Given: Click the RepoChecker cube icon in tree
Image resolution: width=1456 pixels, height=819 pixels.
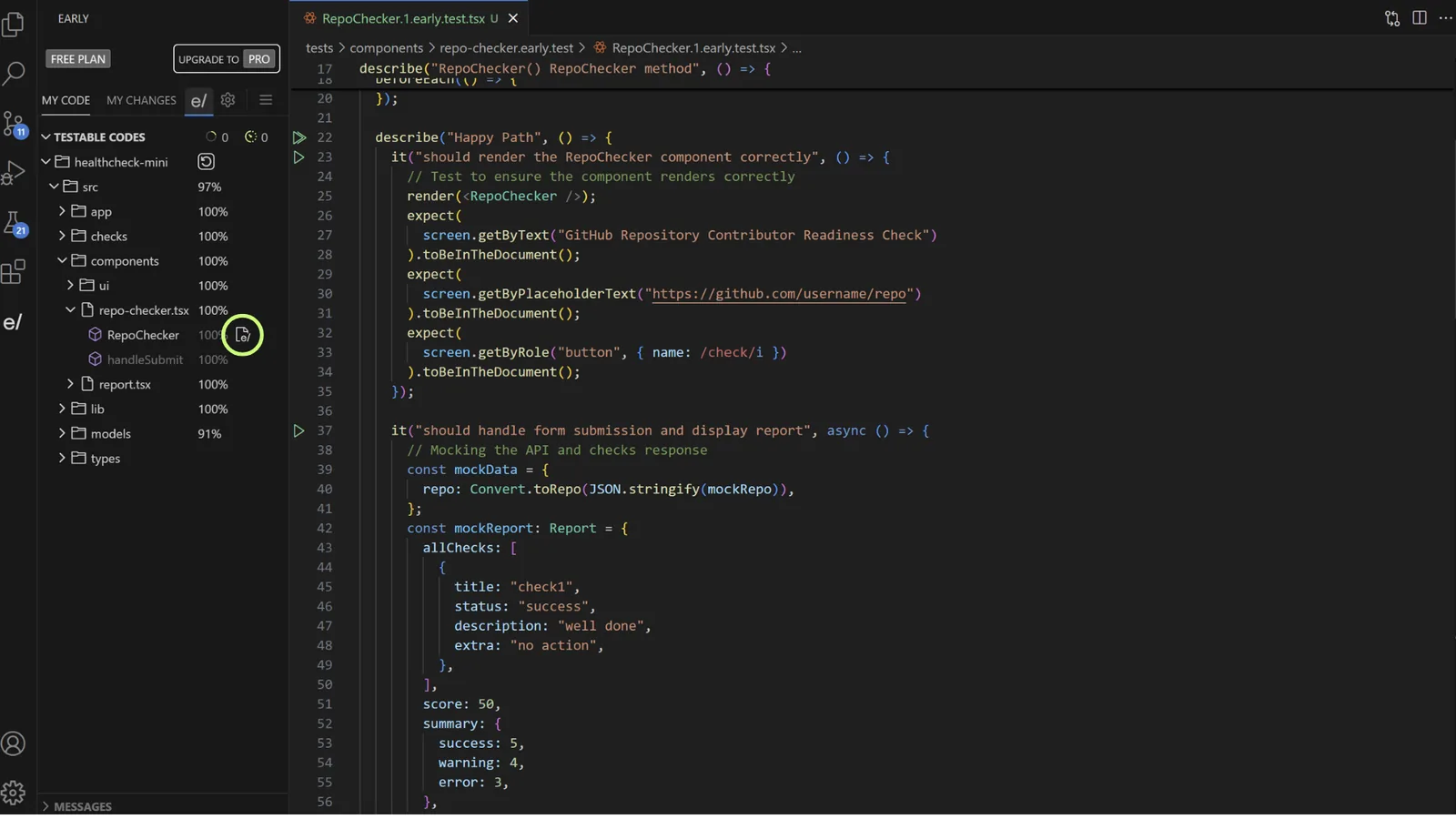Looking at the screenshot, I should tap(95, 335).
